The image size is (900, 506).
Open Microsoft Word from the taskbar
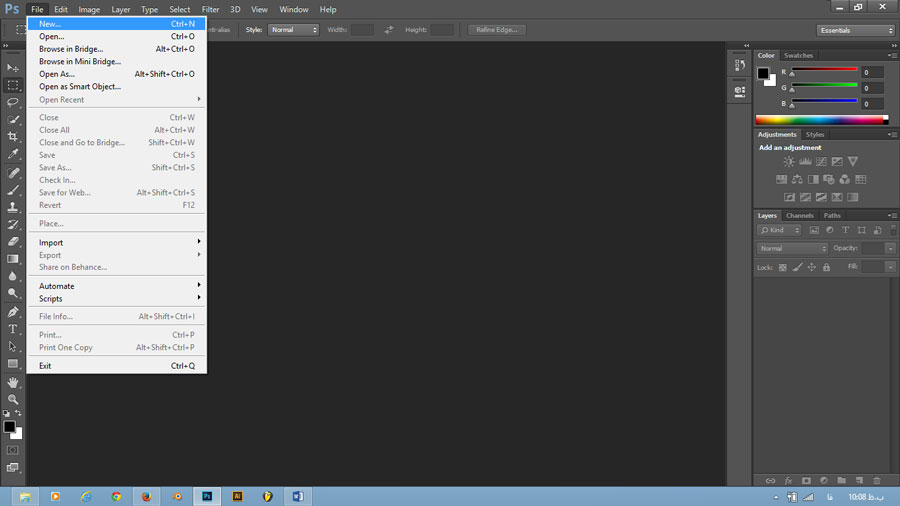tap(297, 496)
